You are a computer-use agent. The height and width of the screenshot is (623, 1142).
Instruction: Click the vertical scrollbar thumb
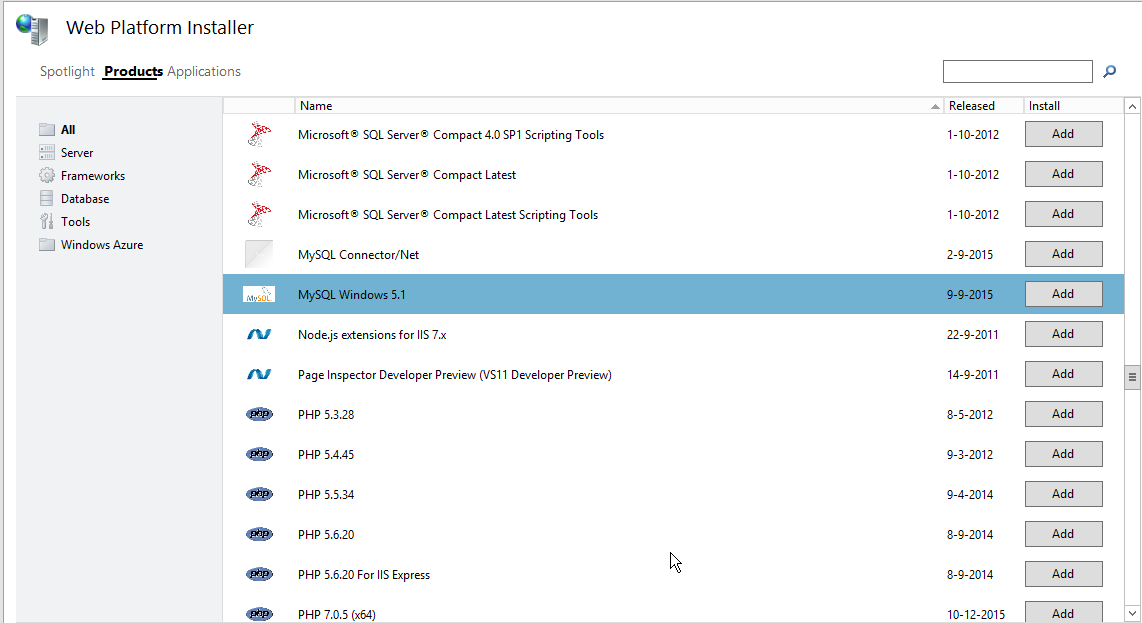(x=1133, y=377)
